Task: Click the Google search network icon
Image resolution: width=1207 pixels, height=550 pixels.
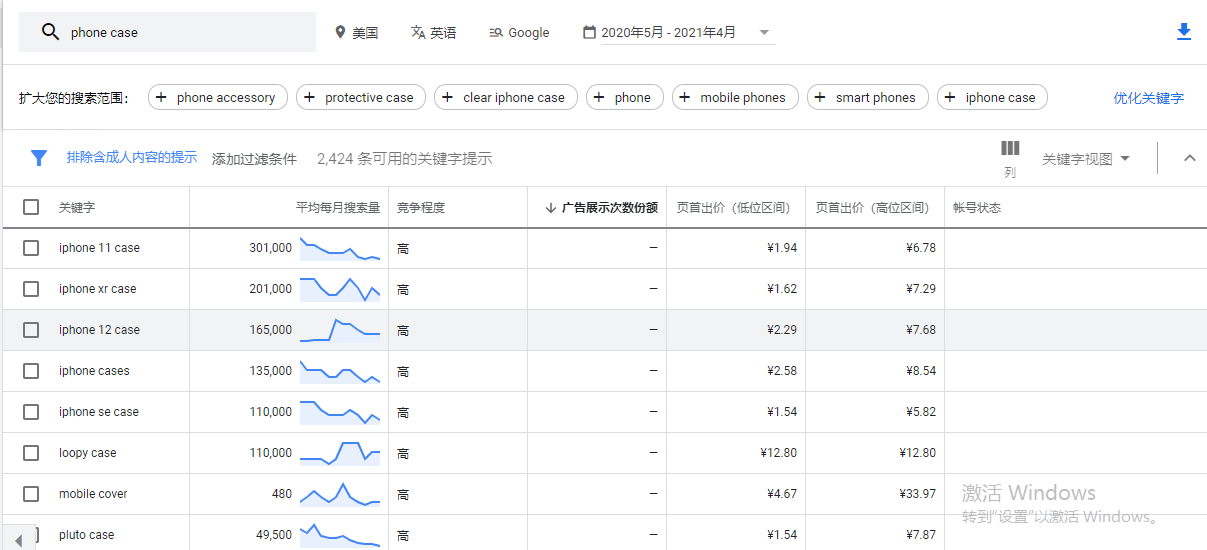Action: click(x=496, y=32)
